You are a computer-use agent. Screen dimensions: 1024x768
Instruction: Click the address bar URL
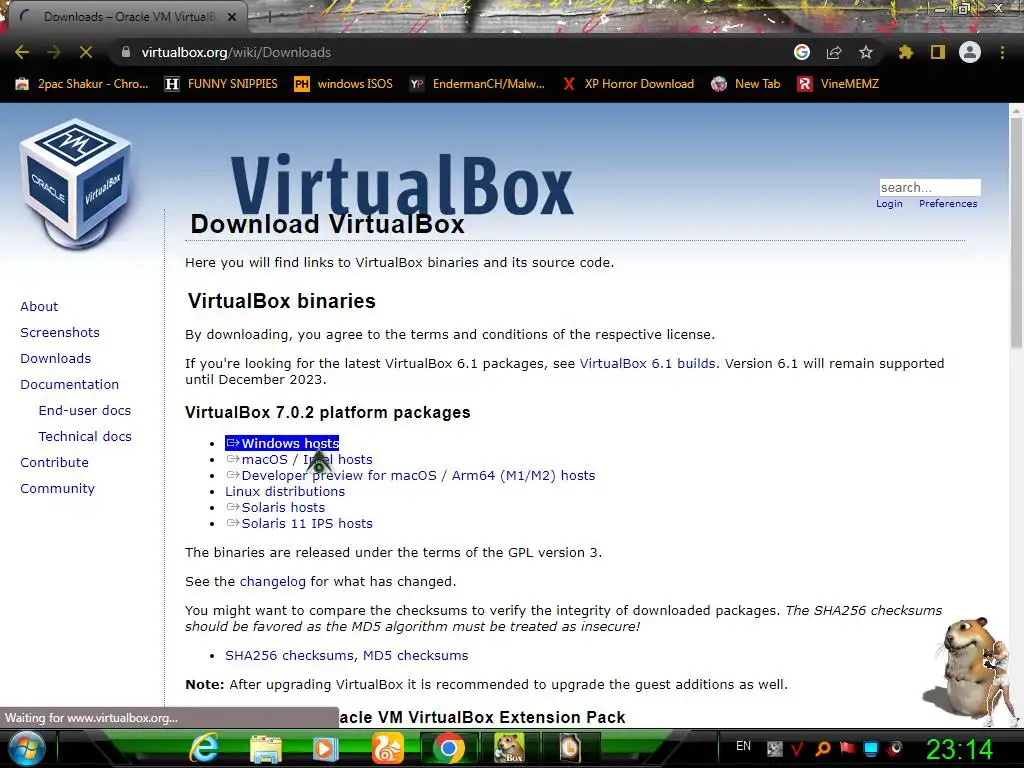tap(236, 52)
